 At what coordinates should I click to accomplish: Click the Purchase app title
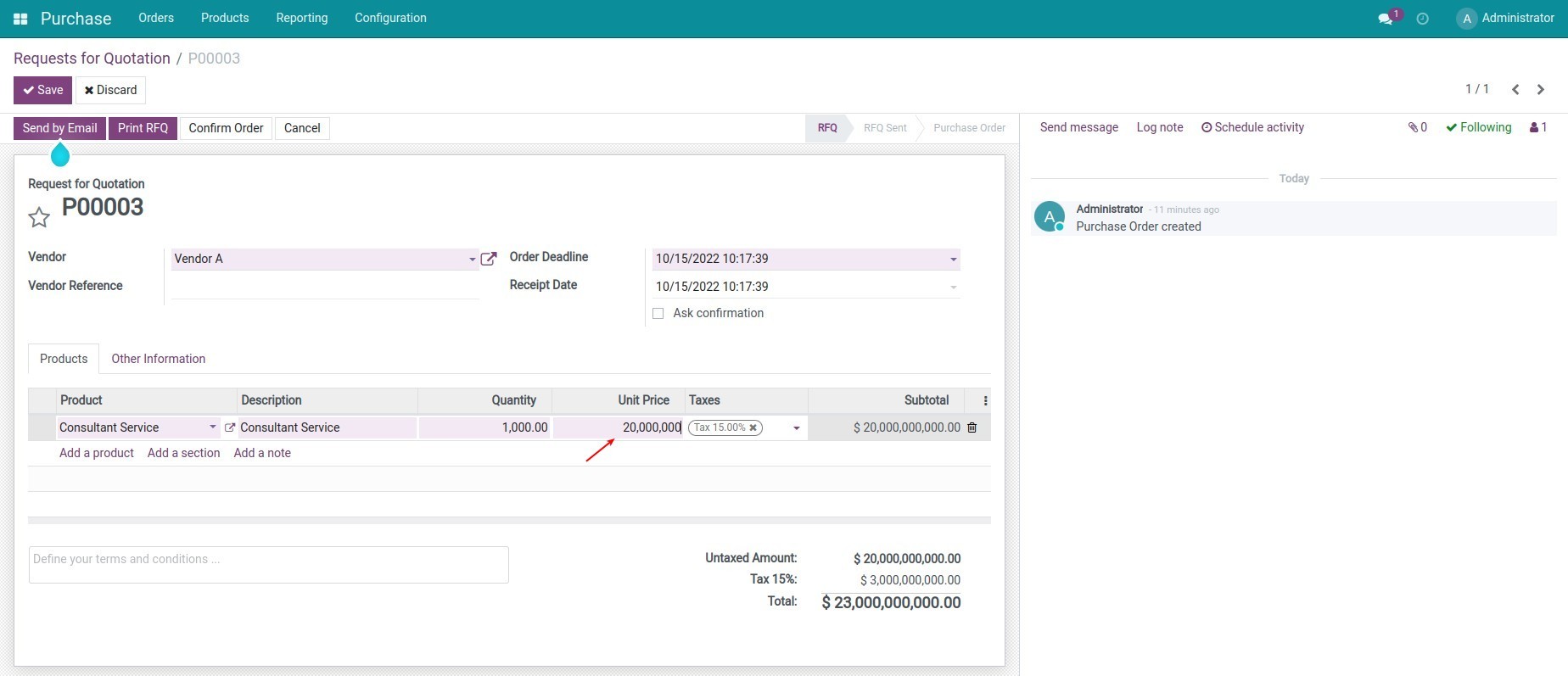(x=76, y=19)
